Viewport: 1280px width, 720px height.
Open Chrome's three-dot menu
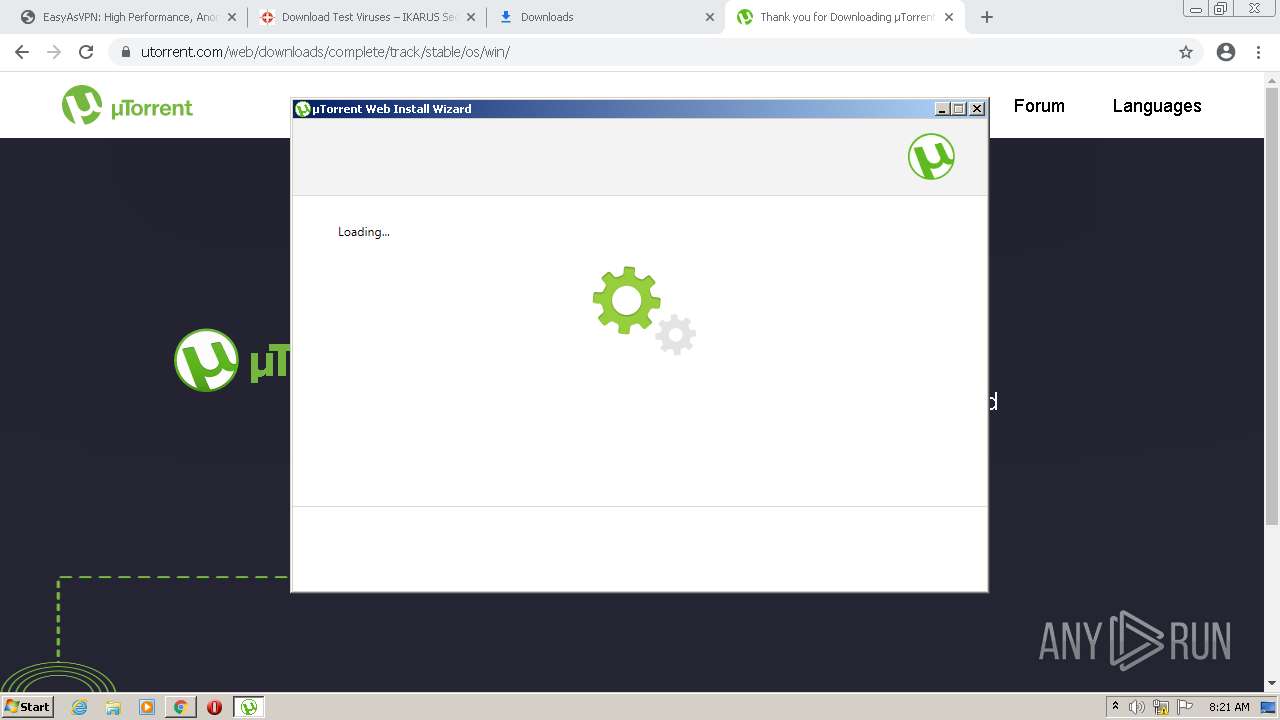[x=1258, y=52]
